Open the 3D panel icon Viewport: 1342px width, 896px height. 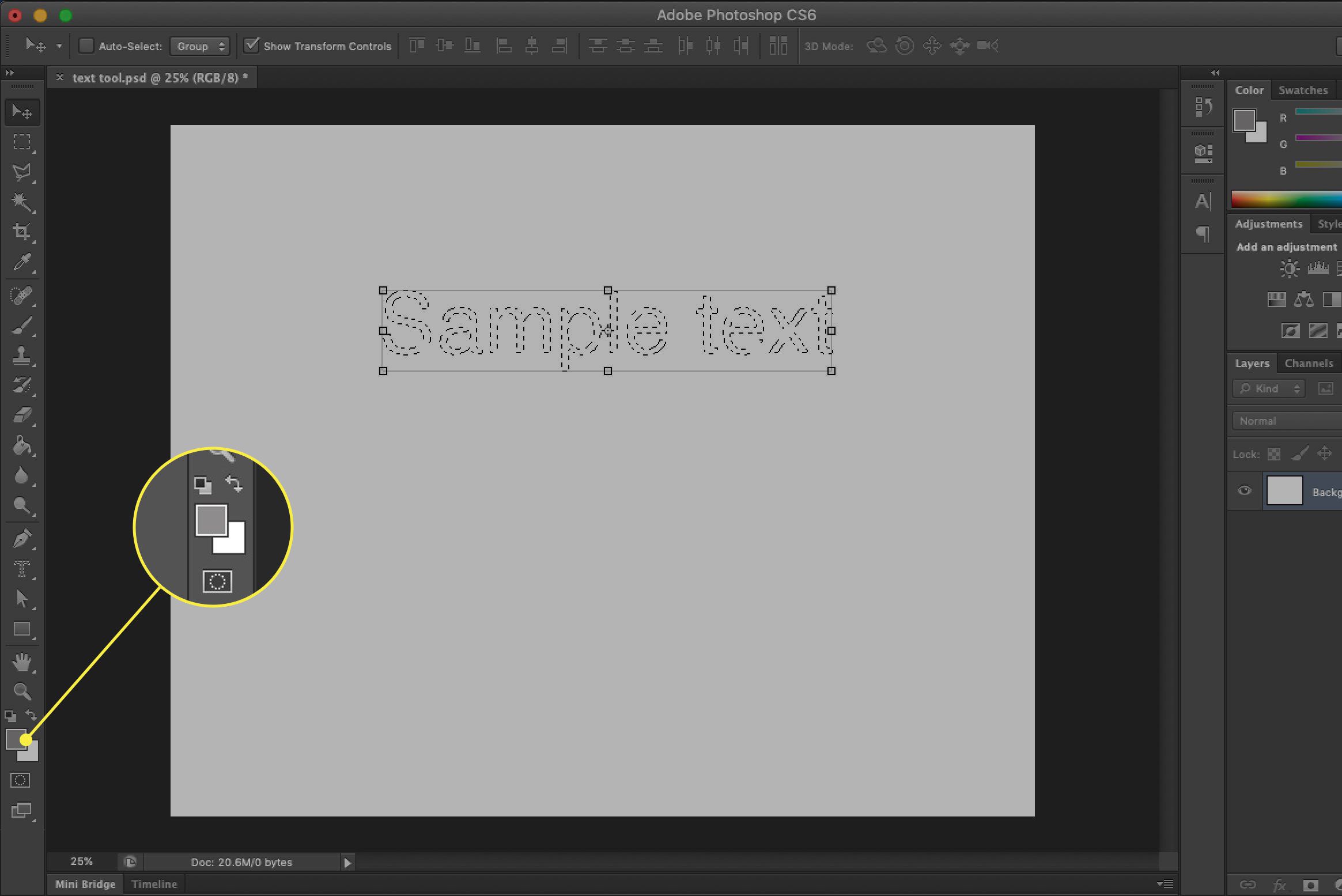tap(1203, 153)
